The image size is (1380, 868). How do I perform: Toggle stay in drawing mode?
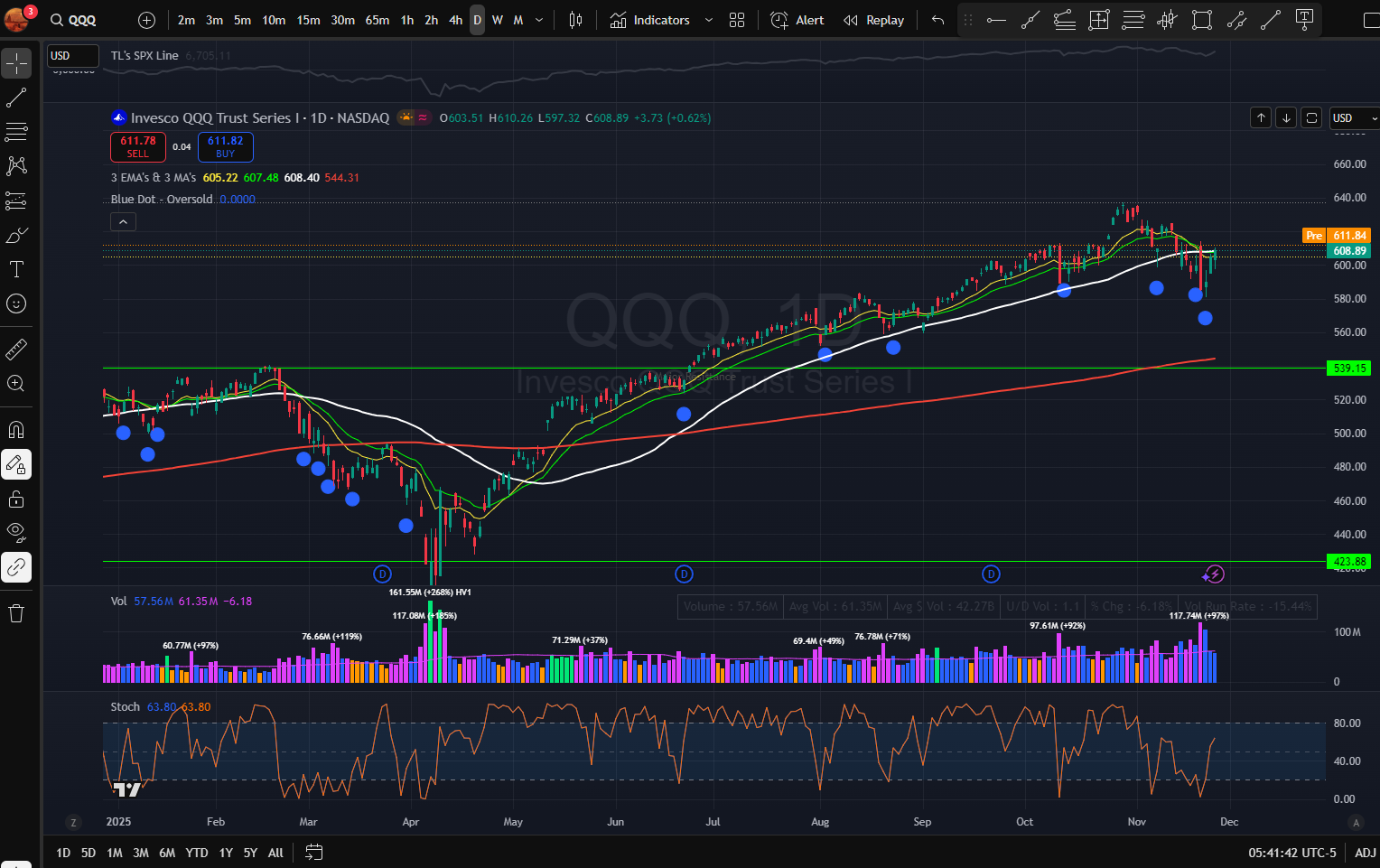(x=16, y=464)
